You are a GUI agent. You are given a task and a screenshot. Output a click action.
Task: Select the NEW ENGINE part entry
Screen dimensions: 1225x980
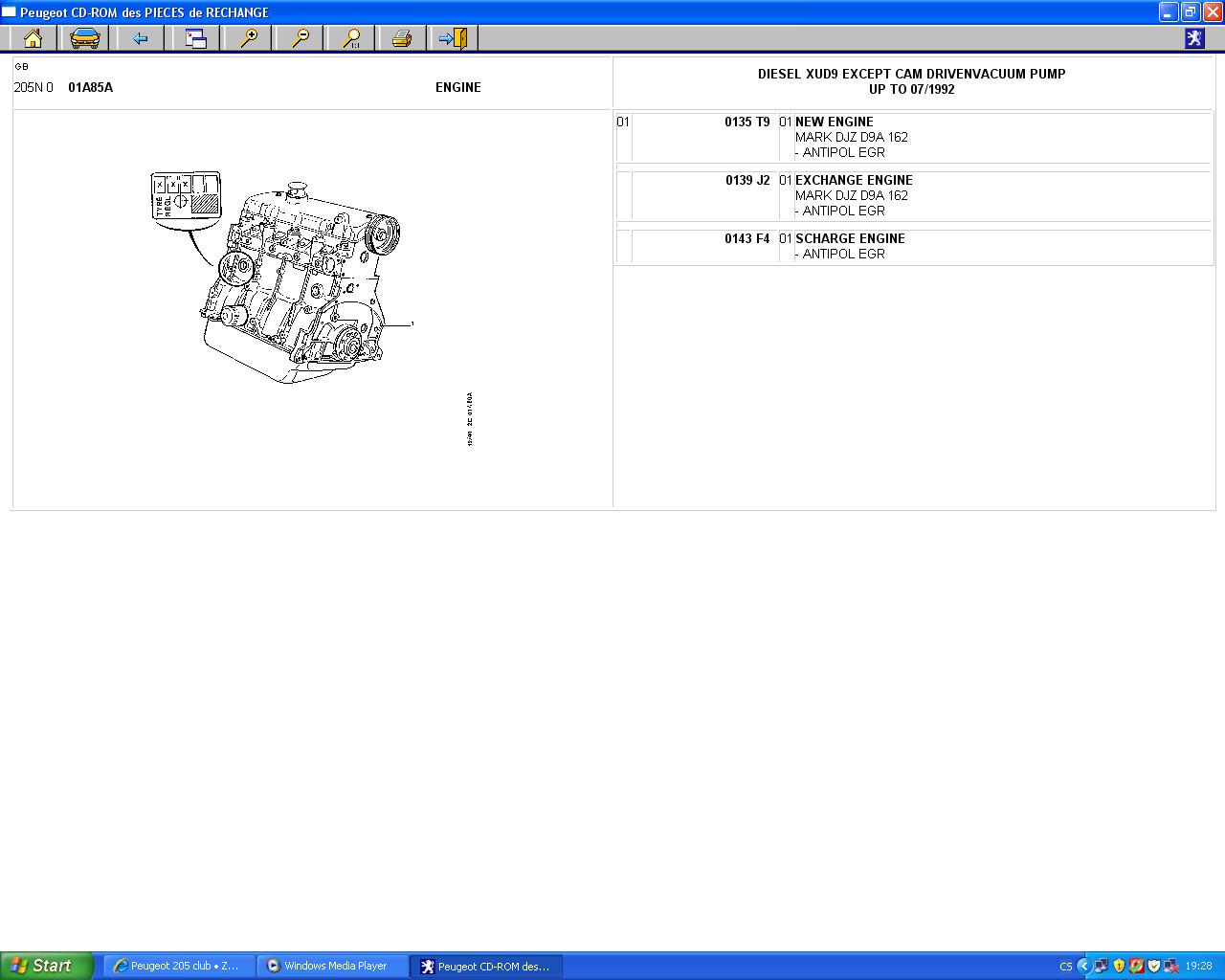pyautogui.click(x=834, y=122)
